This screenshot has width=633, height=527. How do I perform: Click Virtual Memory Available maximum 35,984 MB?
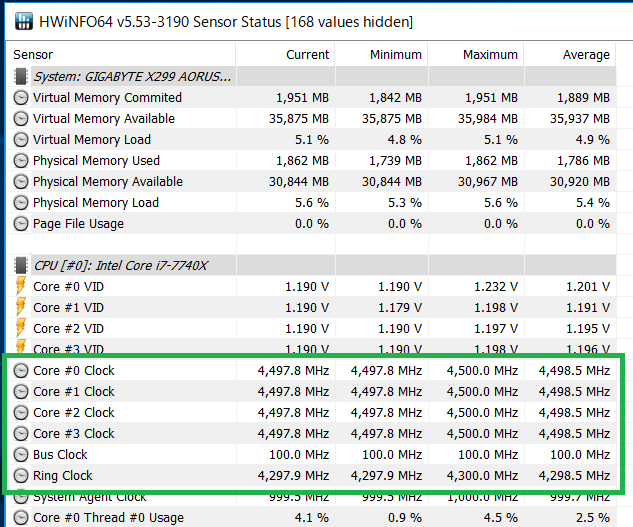click(x=488, y=118)
